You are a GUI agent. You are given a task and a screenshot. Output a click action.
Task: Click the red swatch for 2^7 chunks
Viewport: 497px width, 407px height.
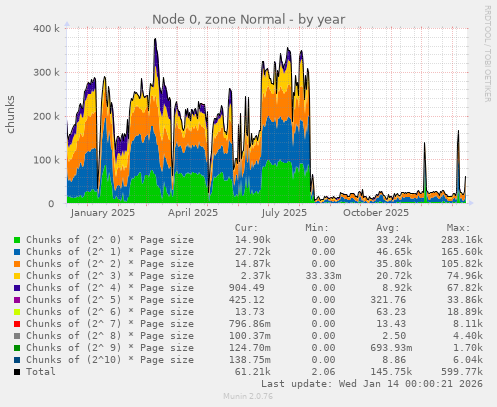tap(17, 324)
